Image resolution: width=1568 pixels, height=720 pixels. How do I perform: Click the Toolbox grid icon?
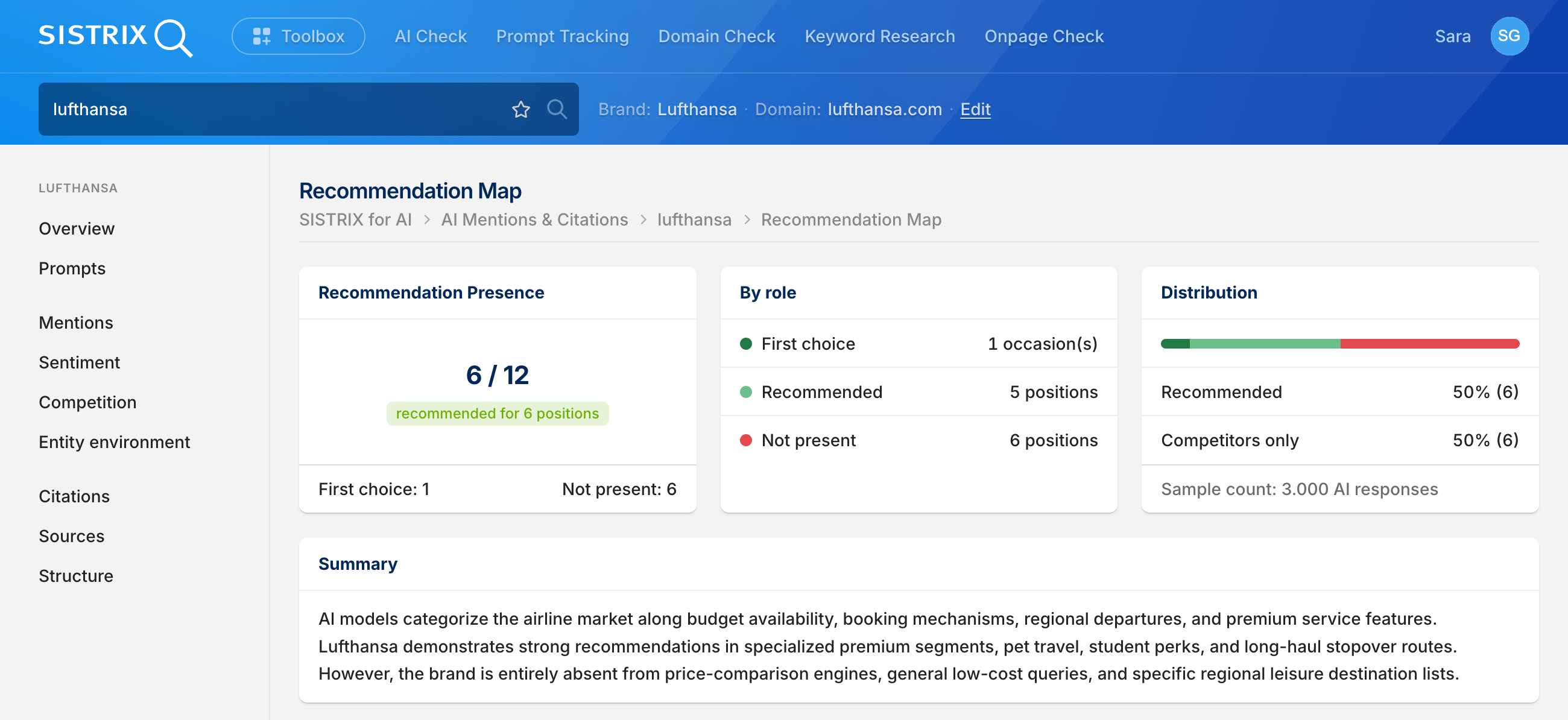[262, 37]
